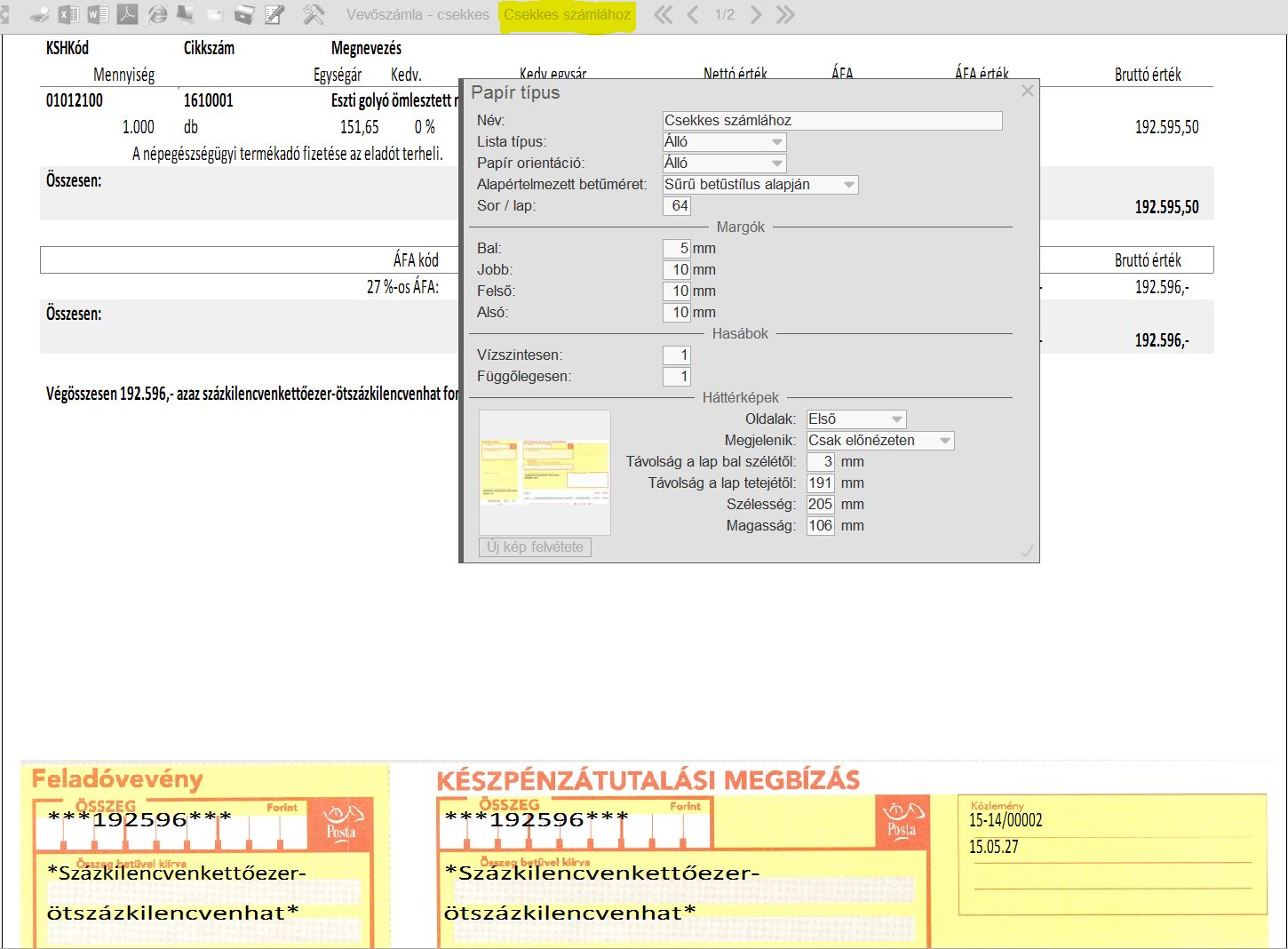
Task: Click the item number 1610001
Action: (209, 100)
